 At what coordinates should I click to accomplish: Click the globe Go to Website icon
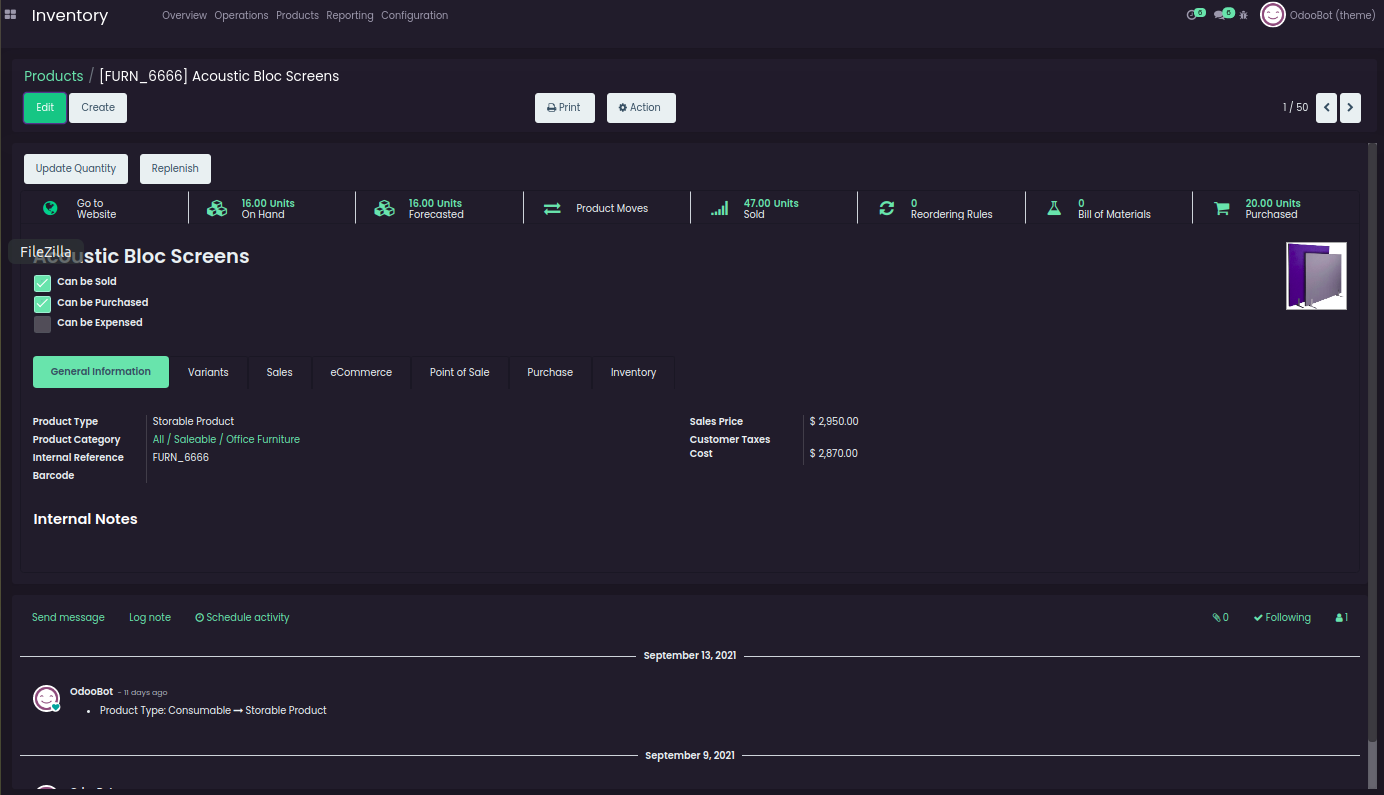(50, 208)
